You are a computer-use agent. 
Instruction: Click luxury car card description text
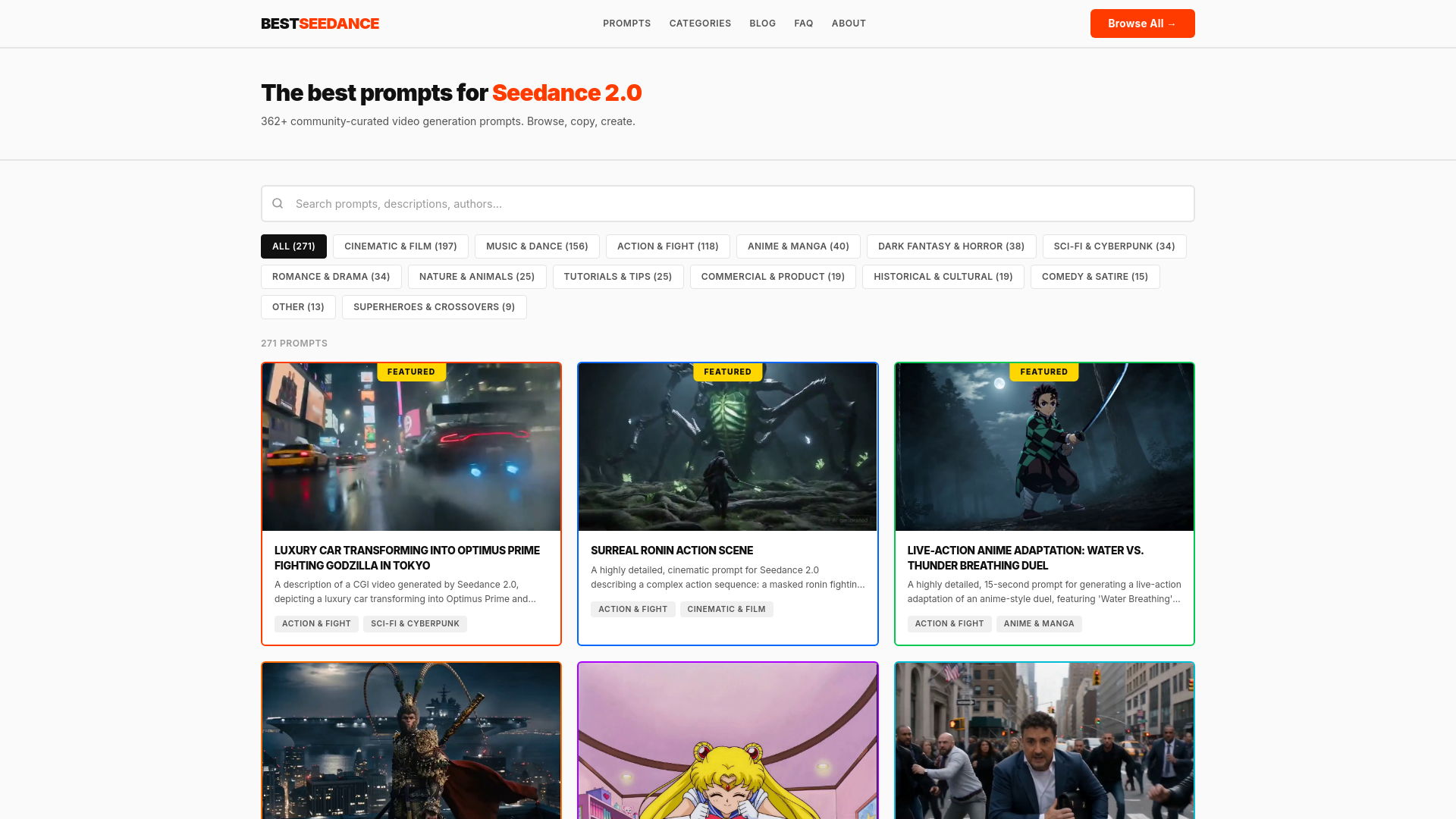tap(405, 591)
